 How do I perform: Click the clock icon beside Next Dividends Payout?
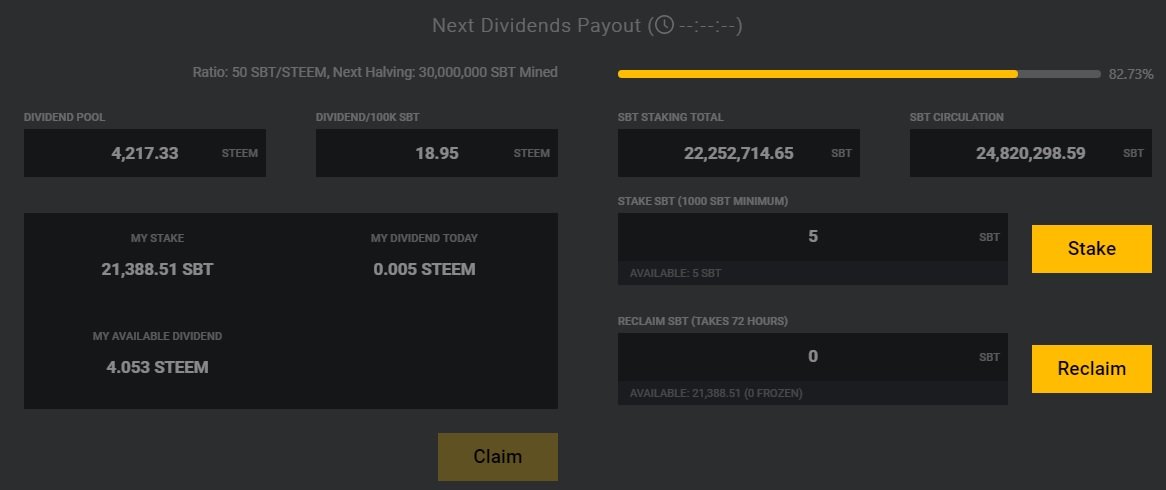pos(664,25)
